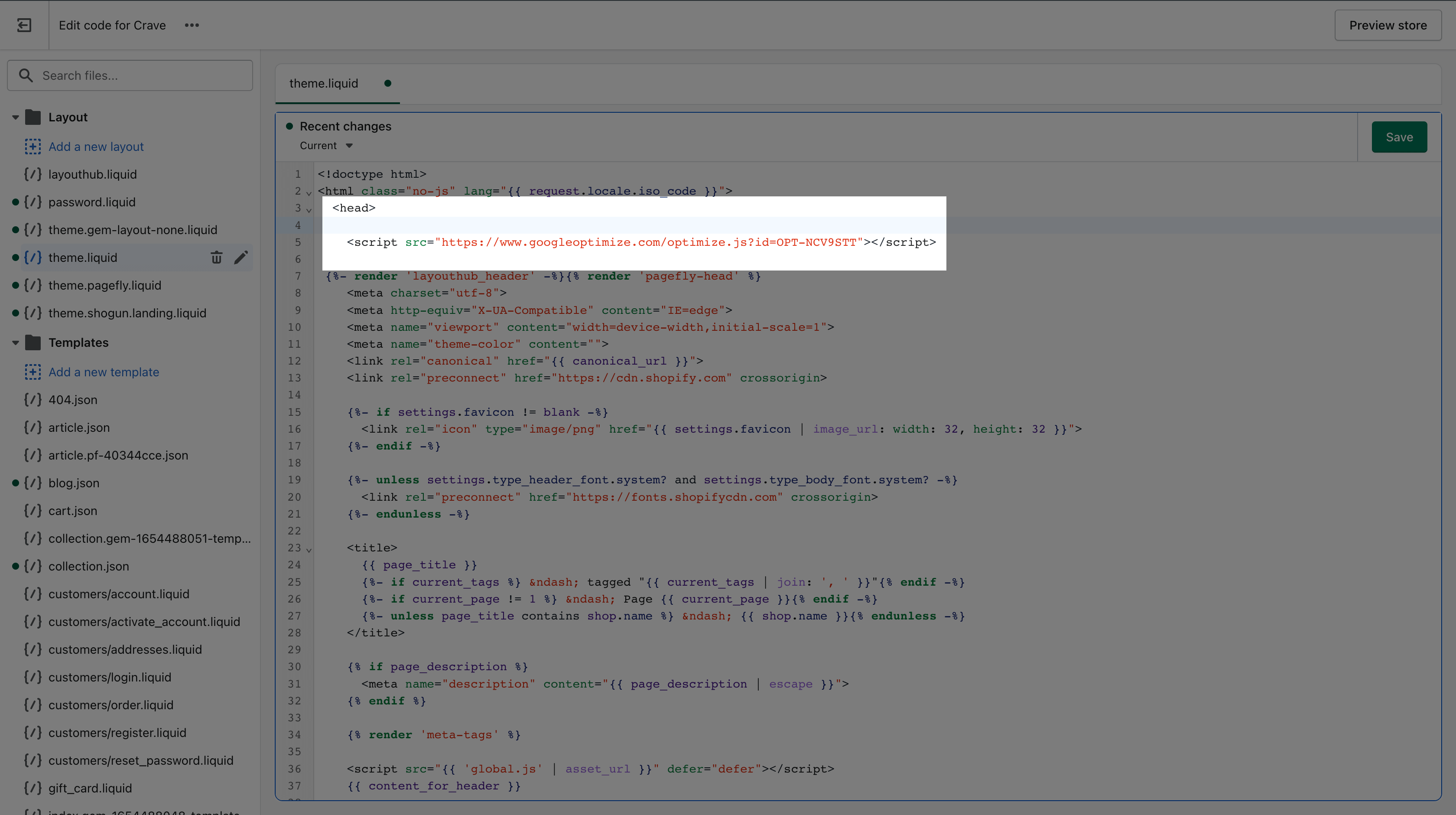Viewport: 1456px width, 815px height.
Task: Click the Layout folder icon
Action: [x=33, y=117]
